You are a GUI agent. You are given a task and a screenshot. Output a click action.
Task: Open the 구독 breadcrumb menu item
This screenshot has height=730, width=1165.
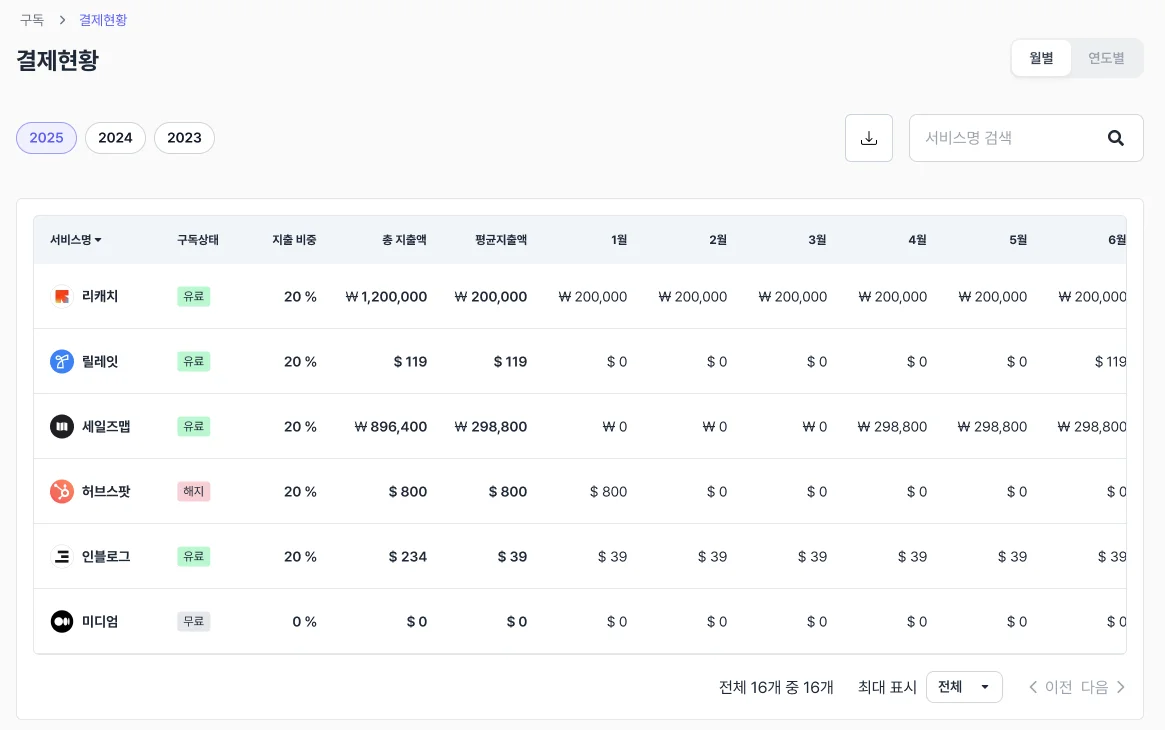(x=31, y=19)
